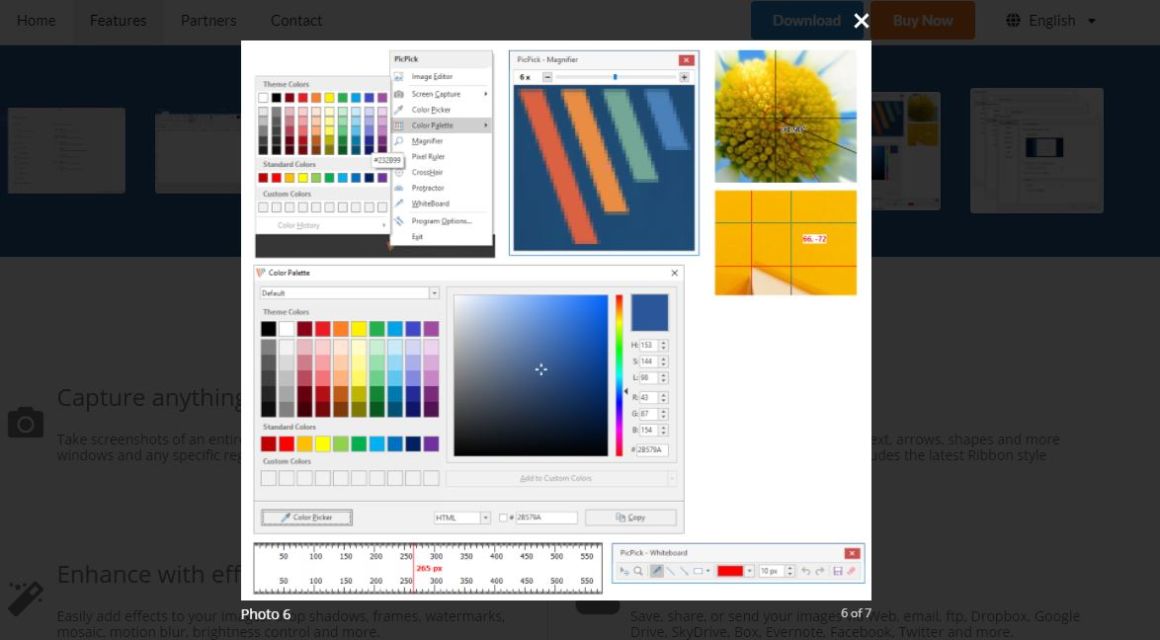Click the hex field showing 2B579A beside the hue bar
This screenshot has width=1160, height=640.
click(x=652, y=450)
